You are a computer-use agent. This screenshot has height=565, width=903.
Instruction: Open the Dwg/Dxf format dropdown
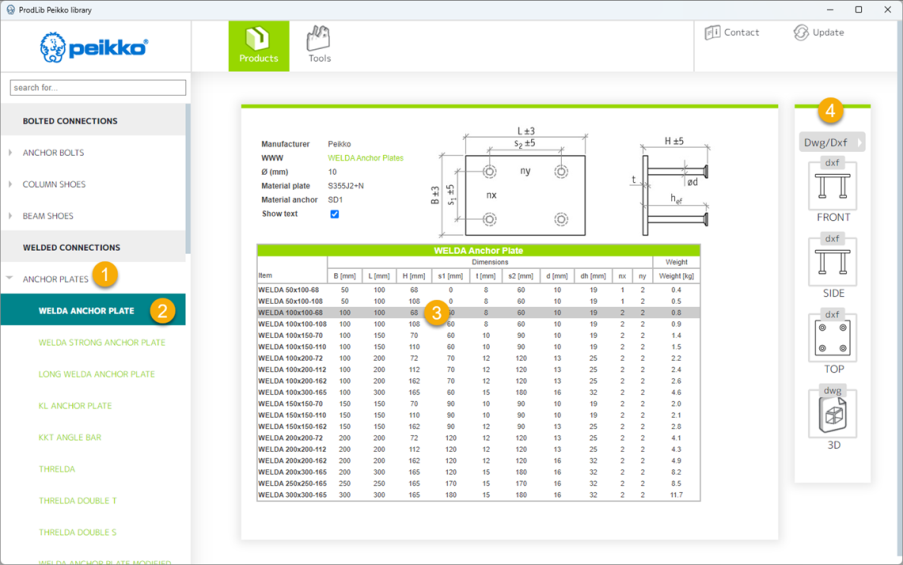pos(831,143)
